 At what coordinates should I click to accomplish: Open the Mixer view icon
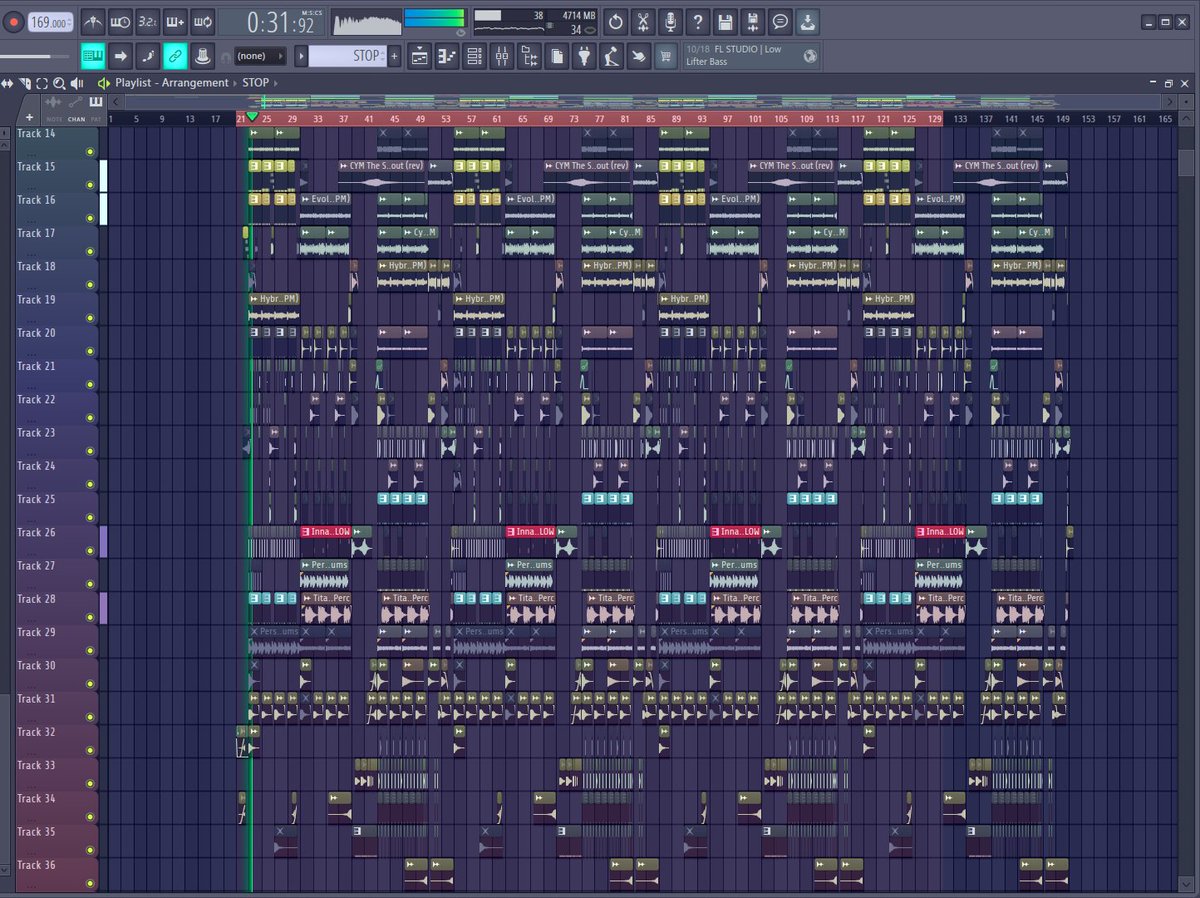coord(502,56)
